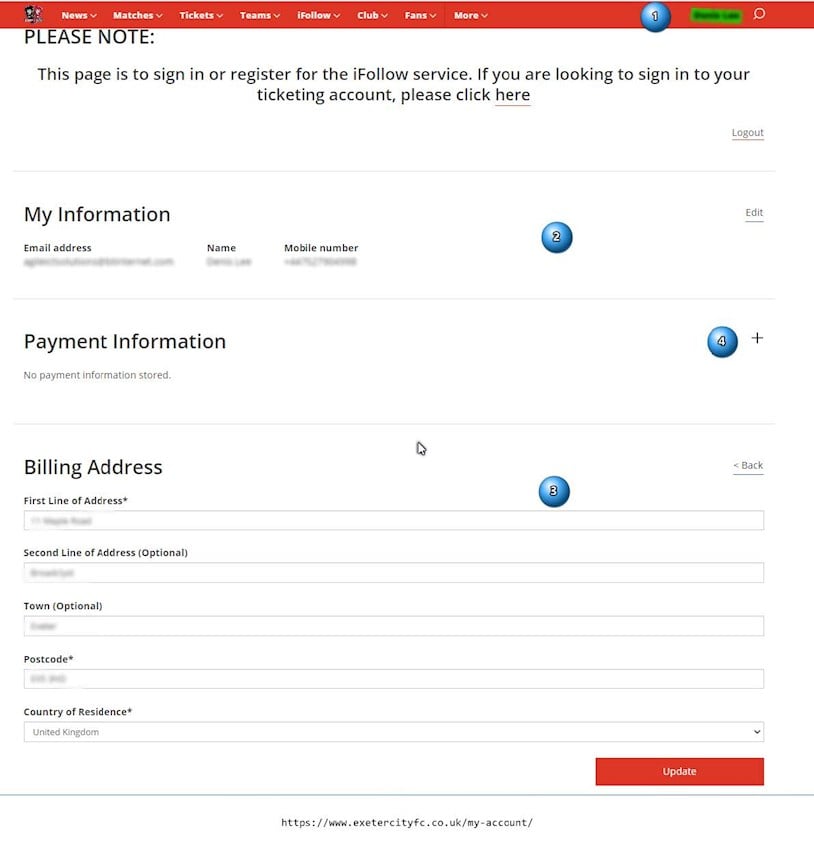This screenshot has height=850, width=814.
Task: Expand the Matches menu
Action: click(x=138, y=15)
